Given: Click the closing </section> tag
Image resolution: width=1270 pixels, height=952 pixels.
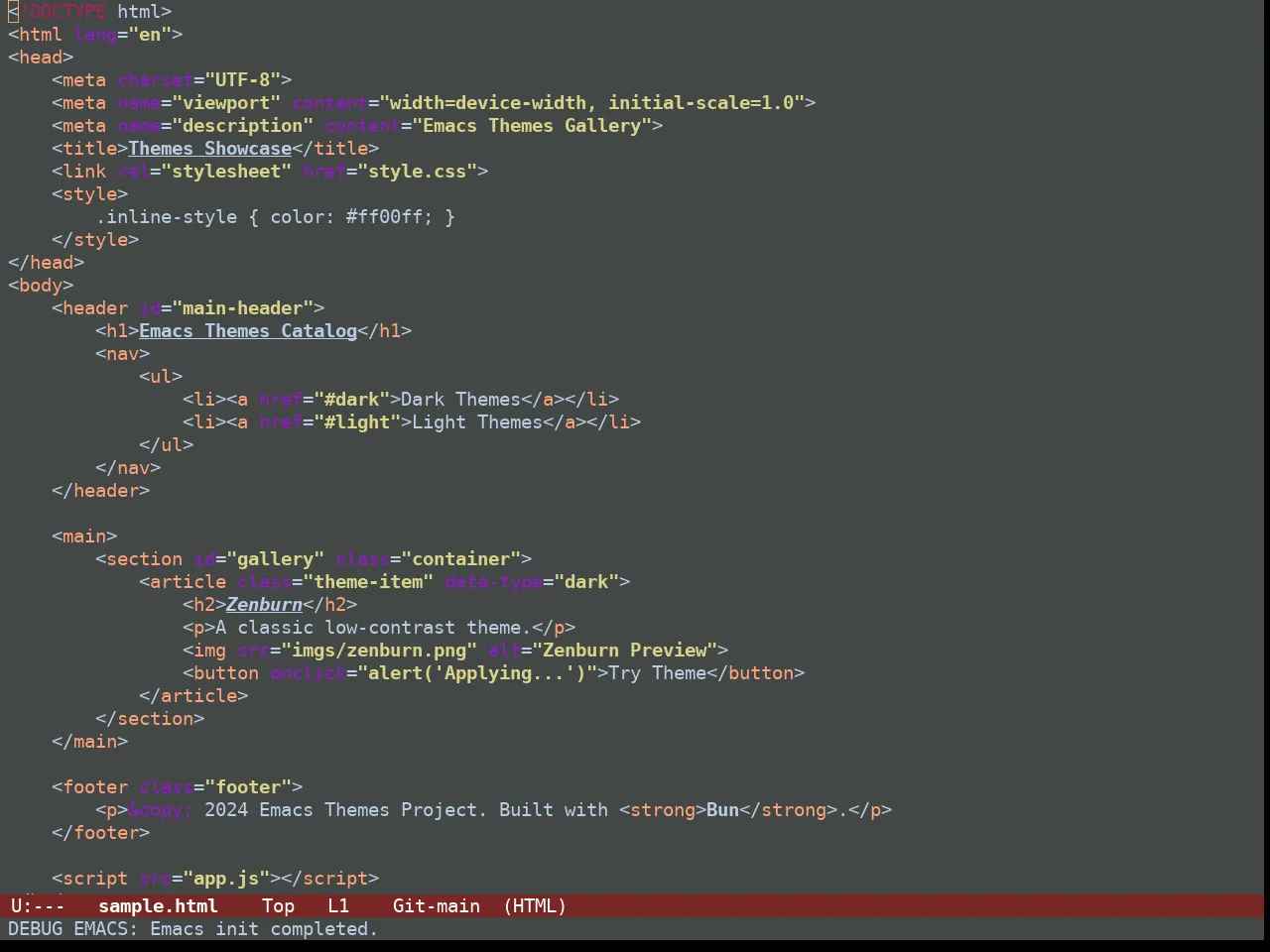Looking at the screenshot, I should (x=150, y=719).
